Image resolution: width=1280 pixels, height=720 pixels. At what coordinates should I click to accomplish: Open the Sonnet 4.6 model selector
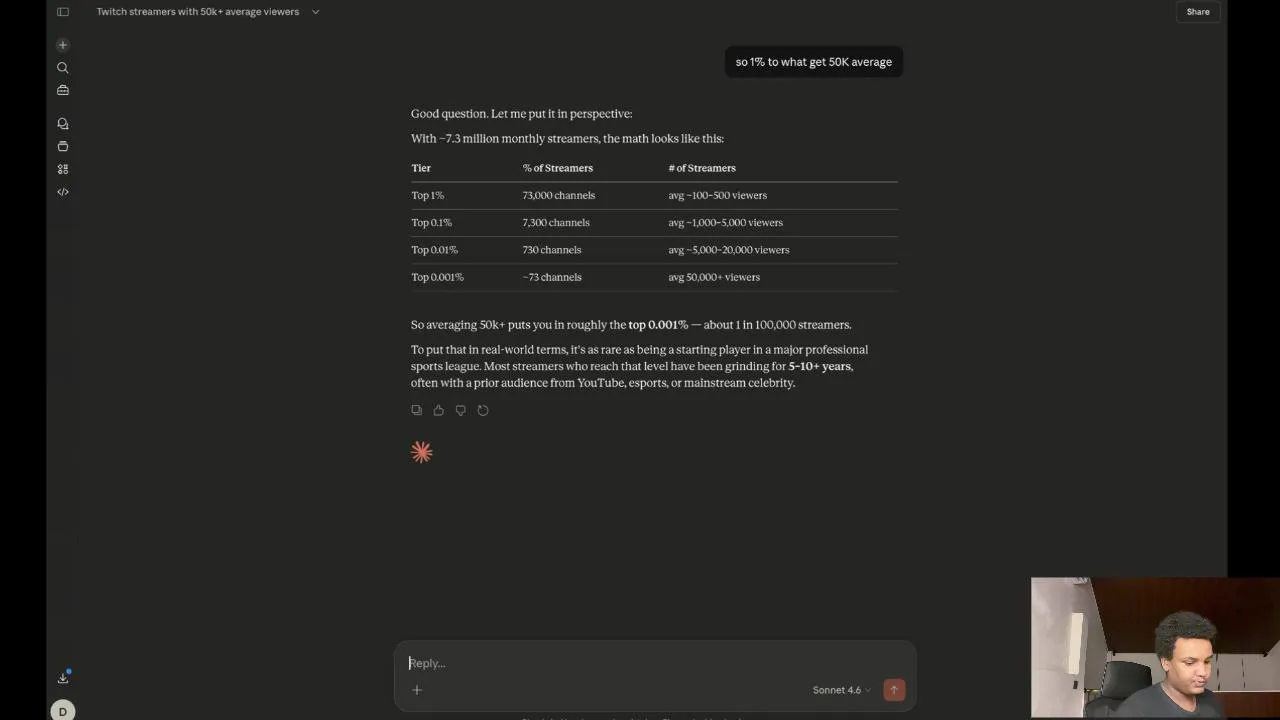point(841,690)
